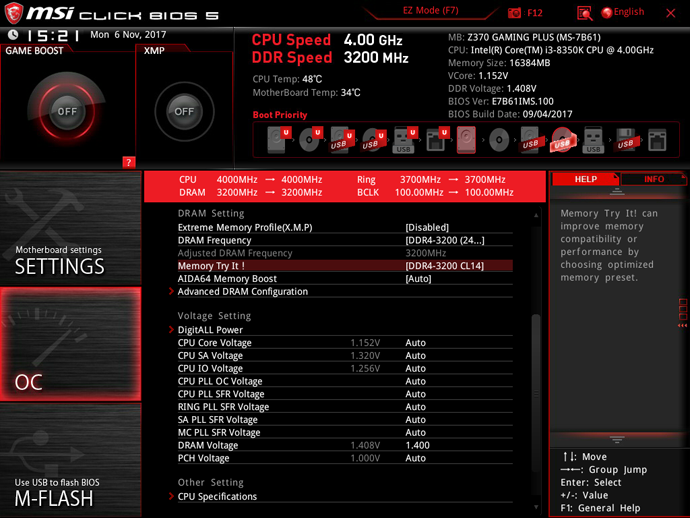Open the Extreme Memory Profile [Disabled] value
Image resolution: width=690 pixels, height=518 pixels.
coord(427,228)
